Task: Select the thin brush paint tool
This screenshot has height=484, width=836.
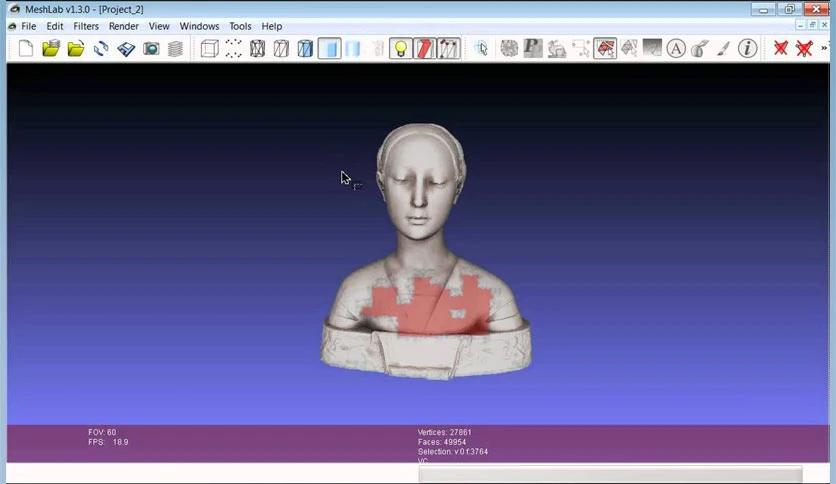Action: (724, 49)
